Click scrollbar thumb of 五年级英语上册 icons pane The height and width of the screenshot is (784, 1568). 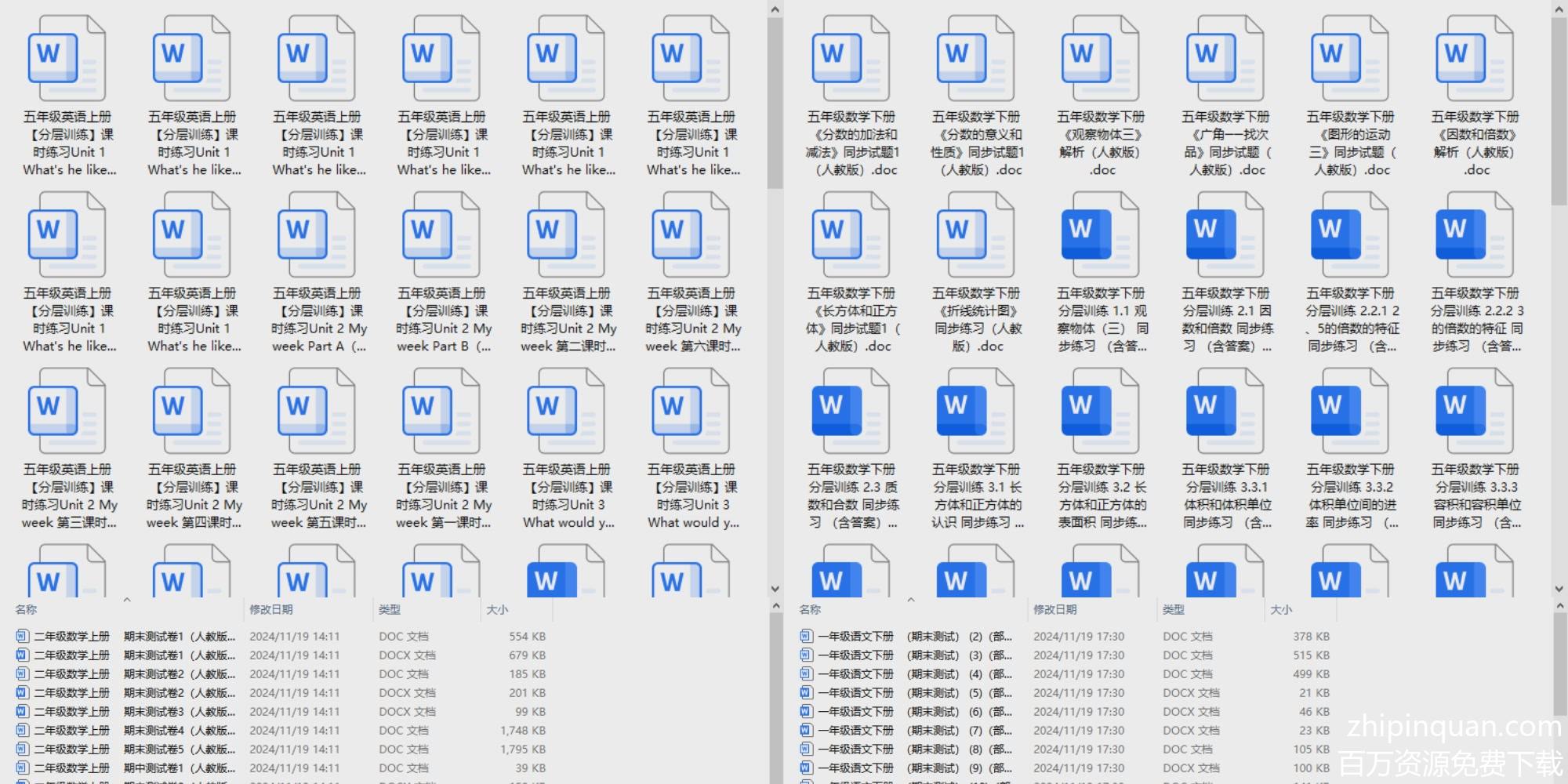point(775,103)
